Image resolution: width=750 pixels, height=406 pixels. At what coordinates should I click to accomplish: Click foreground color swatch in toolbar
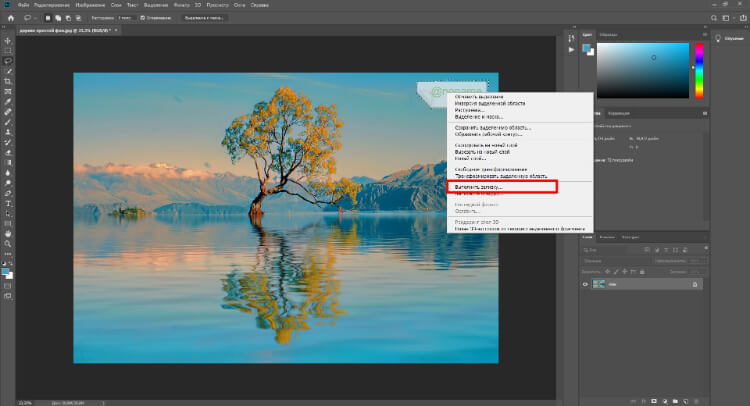pos(5,272)
